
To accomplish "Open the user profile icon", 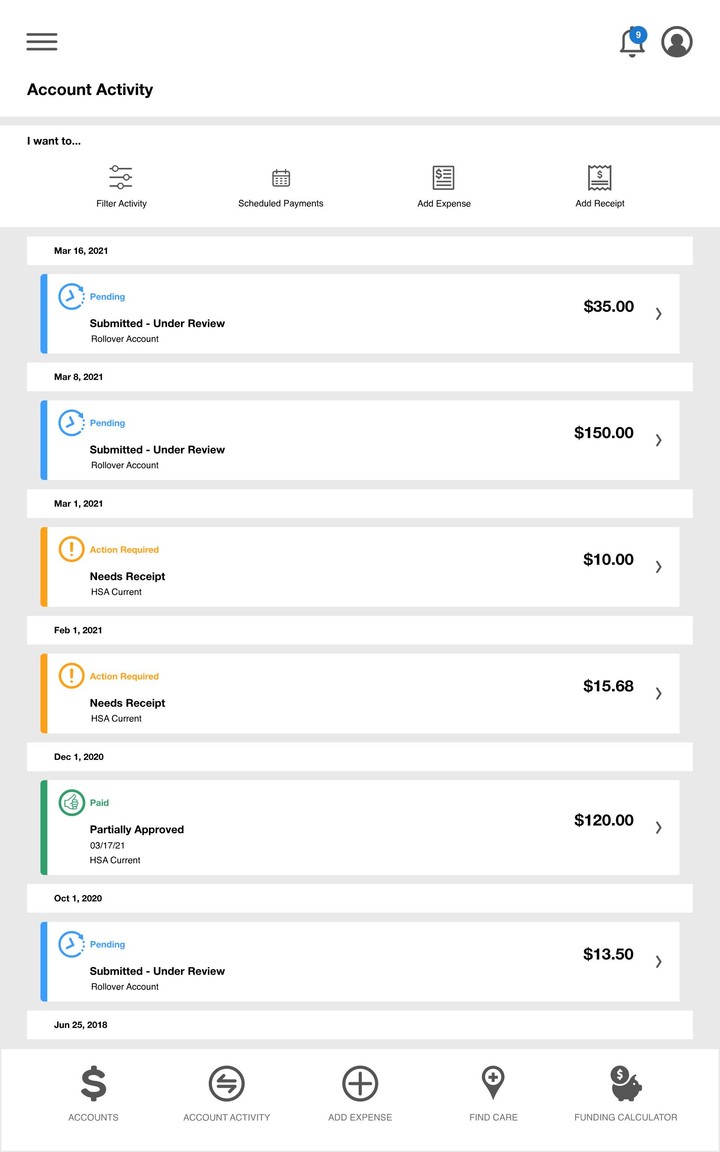I will coord(677,42).
